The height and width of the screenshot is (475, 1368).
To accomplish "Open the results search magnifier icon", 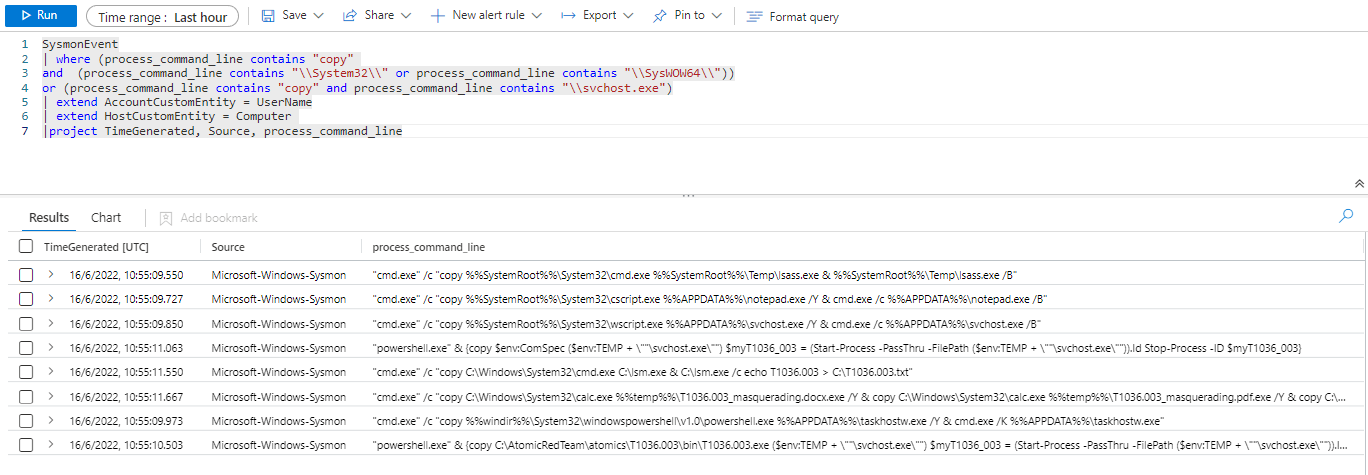I will 1346,216.
